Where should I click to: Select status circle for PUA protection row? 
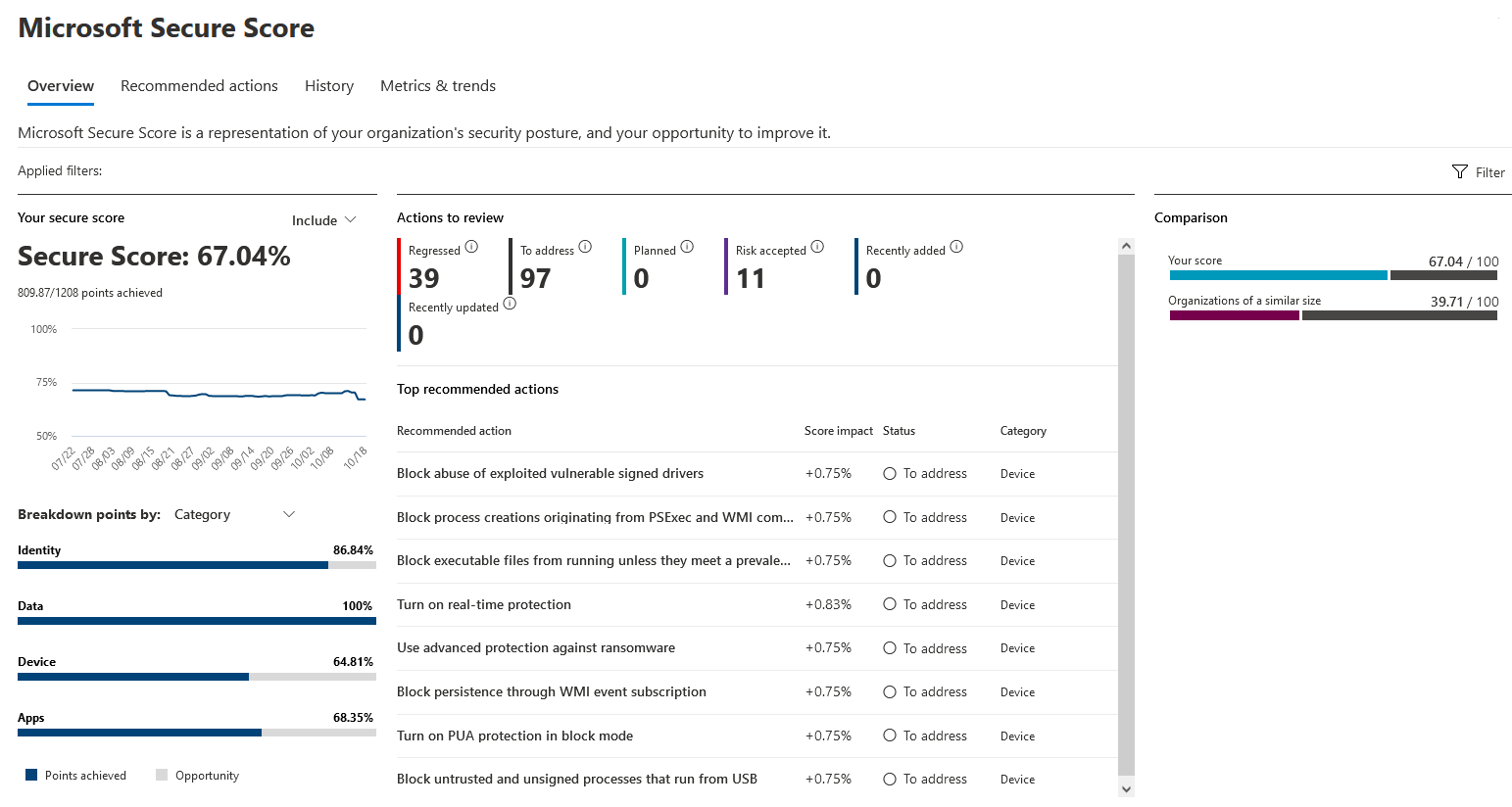[x=890, y=736]
